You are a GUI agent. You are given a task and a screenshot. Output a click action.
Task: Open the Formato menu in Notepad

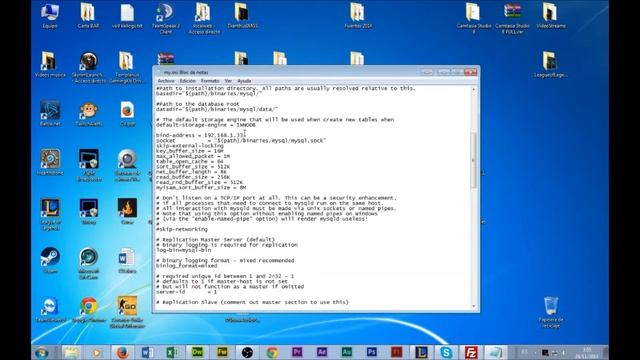click(x=210, y=81)
